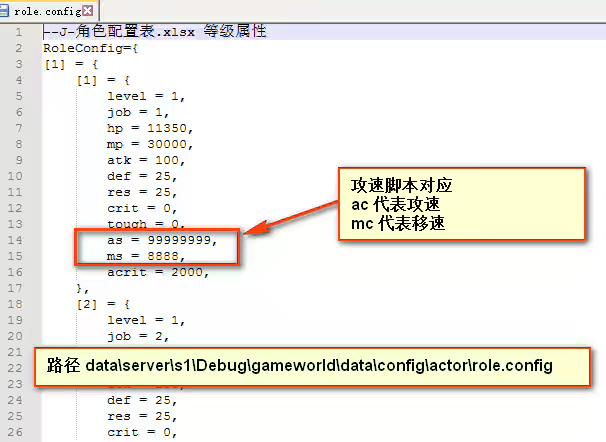Click the [2] = { line
Viewport: 606px width, 442px height.
103,304
